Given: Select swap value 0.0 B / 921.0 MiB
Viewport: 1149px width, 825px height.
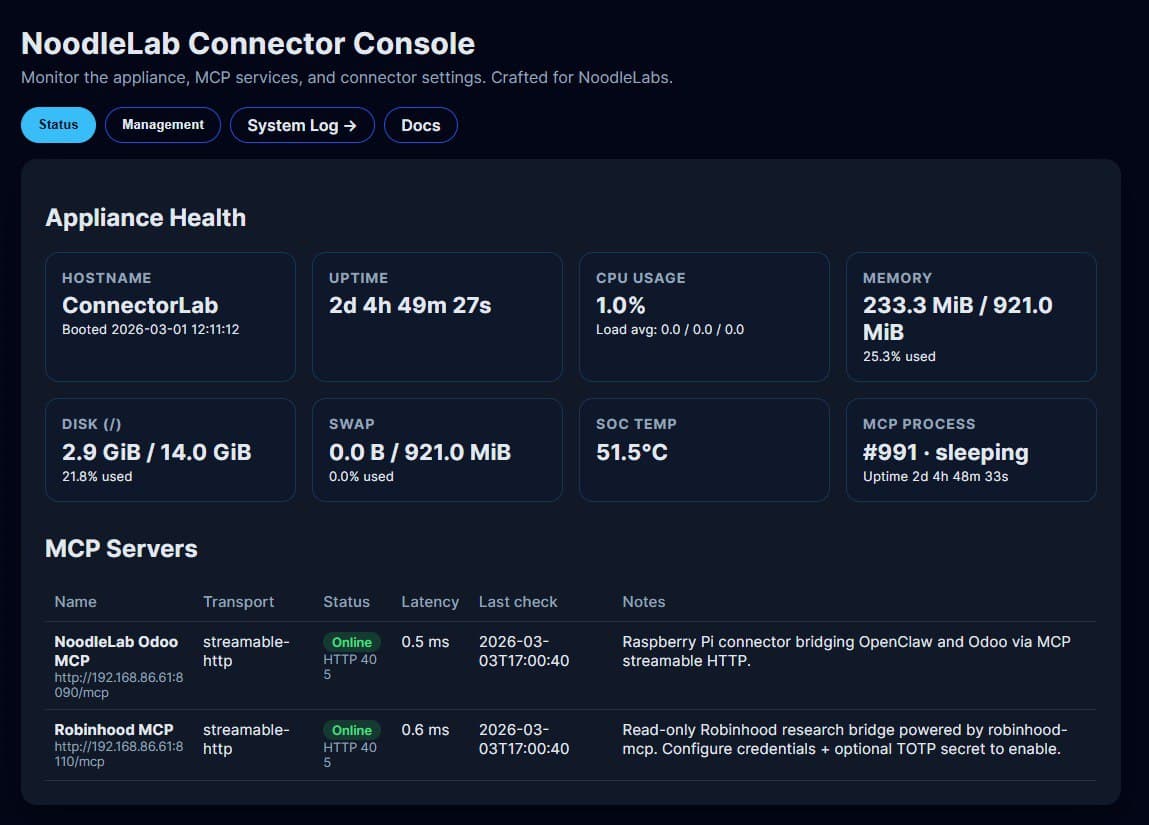Looking at the screenshot, I should tap(419, 452).
